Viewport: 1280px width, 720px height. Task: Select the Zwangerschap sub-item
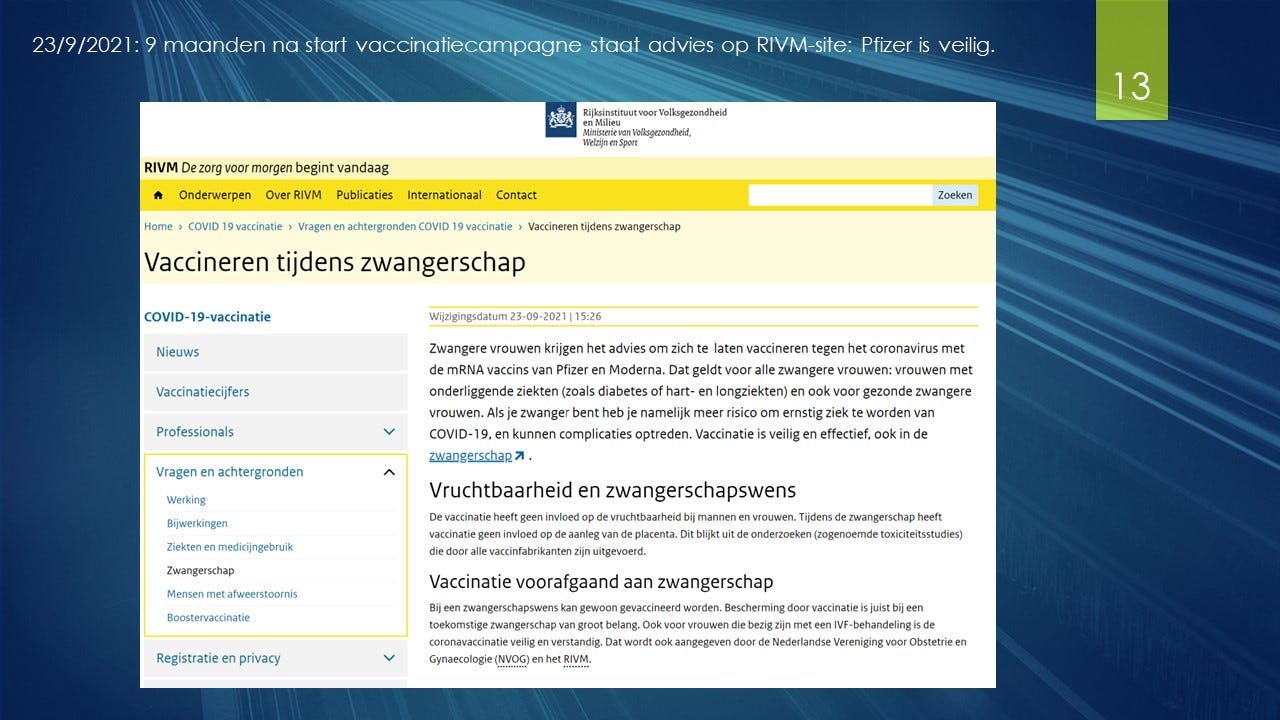pyautogui.click(x=200, y=571)
